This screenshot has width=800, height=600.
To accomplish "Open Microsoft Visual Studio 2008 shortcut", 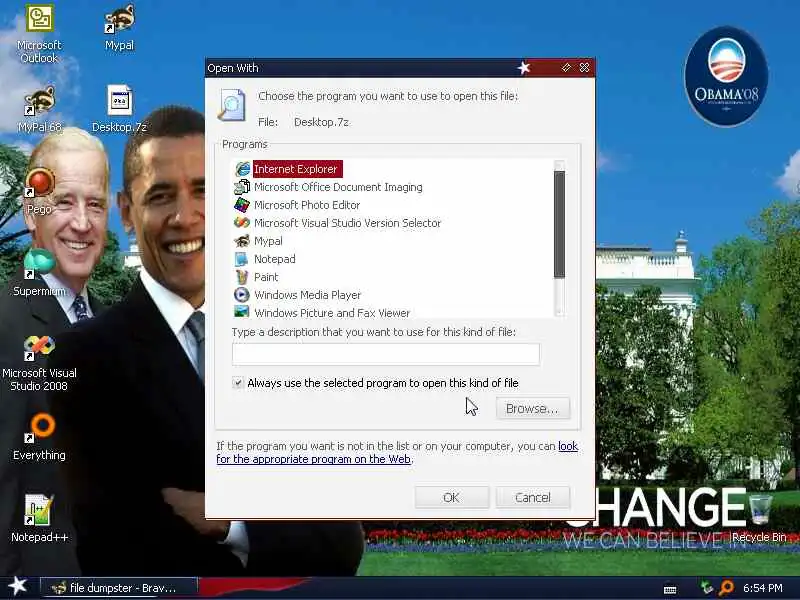I will [x=39, y=363].
